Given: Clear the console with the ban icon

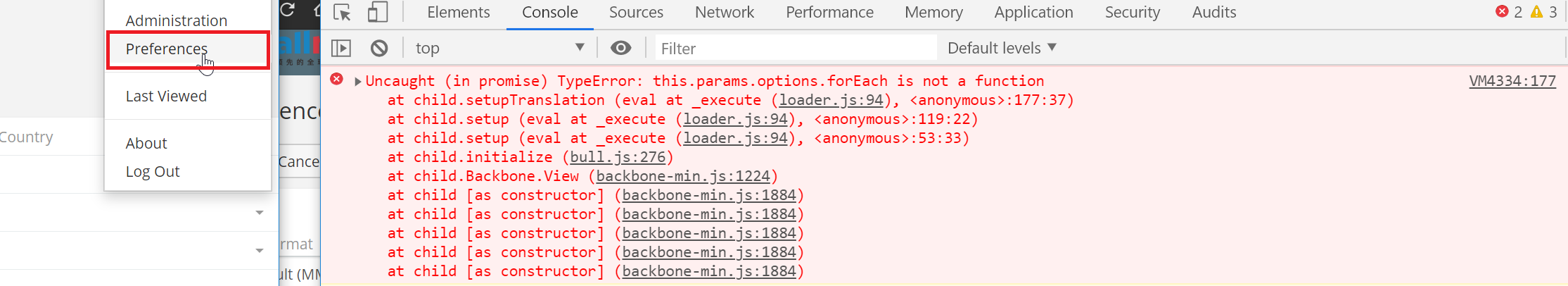Looking at the screenshot, I should [379, 48].
